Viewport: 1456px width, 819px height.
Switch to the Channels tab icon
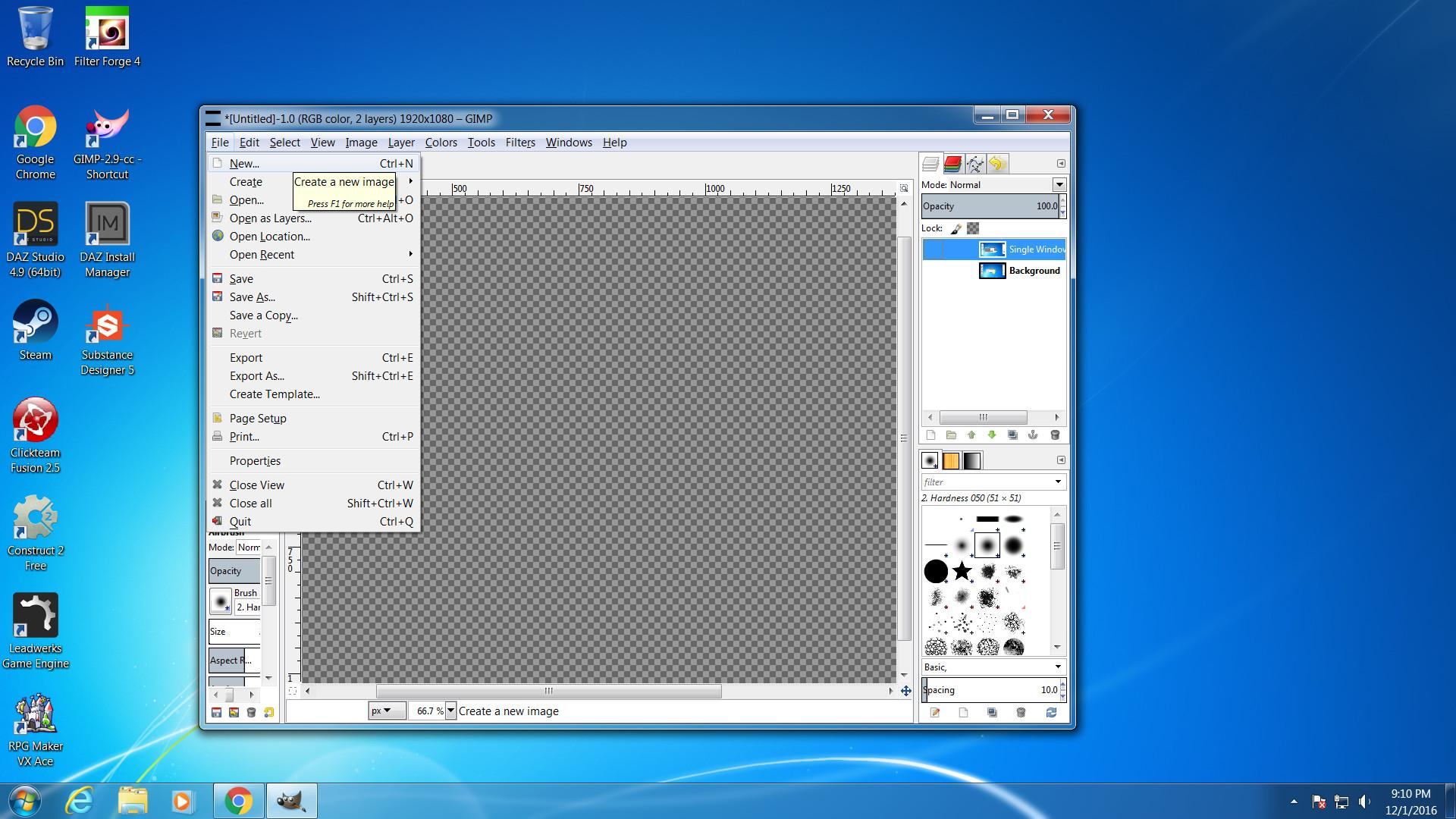click(x=952, y=164)
